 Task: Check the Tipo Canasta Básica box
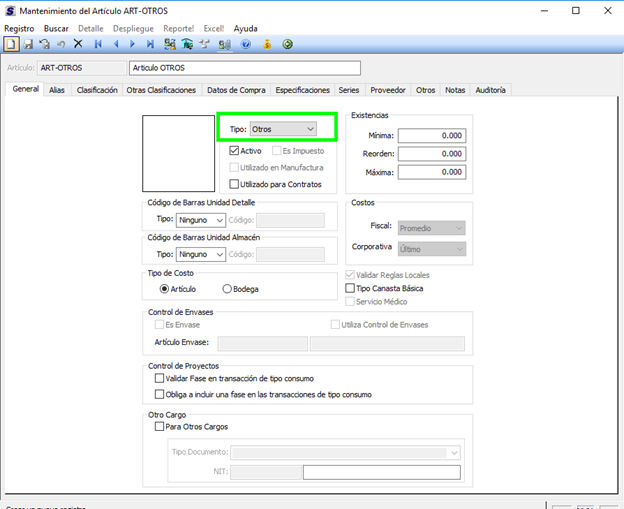pos(350,288)
